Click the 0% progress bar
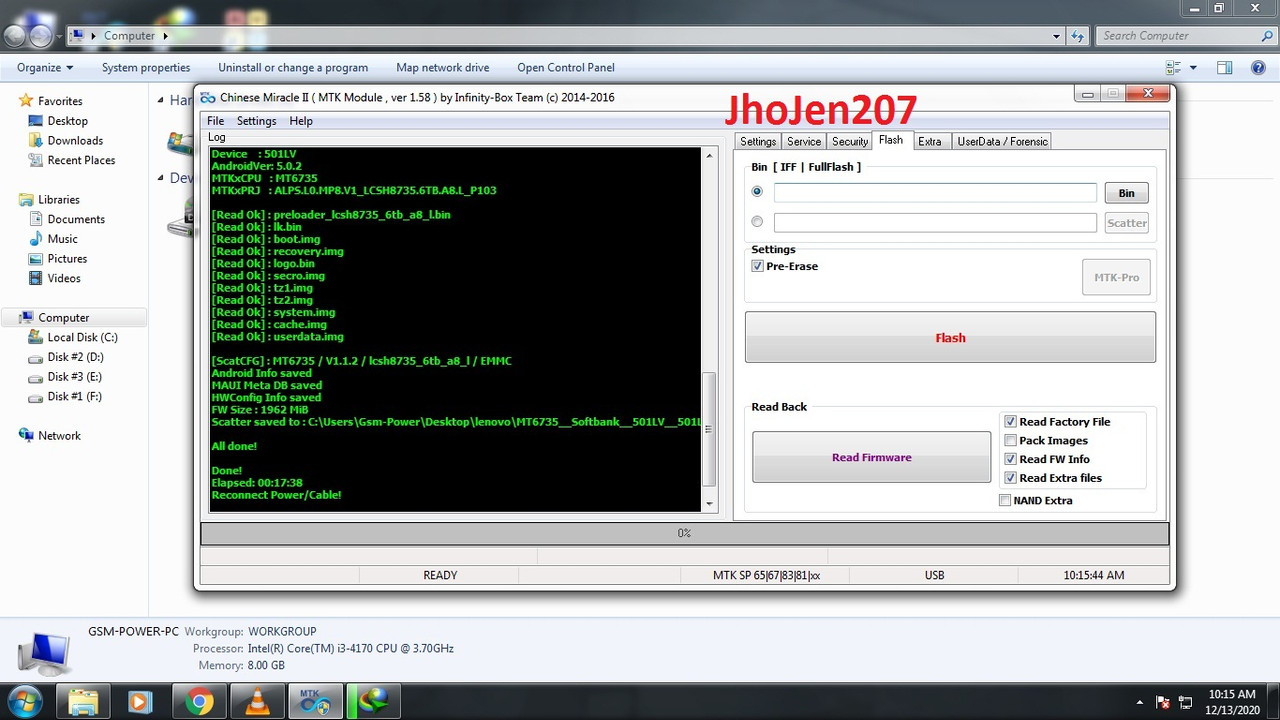The width and height of the screenshot is (1280, 720). (x=684, y=533)
